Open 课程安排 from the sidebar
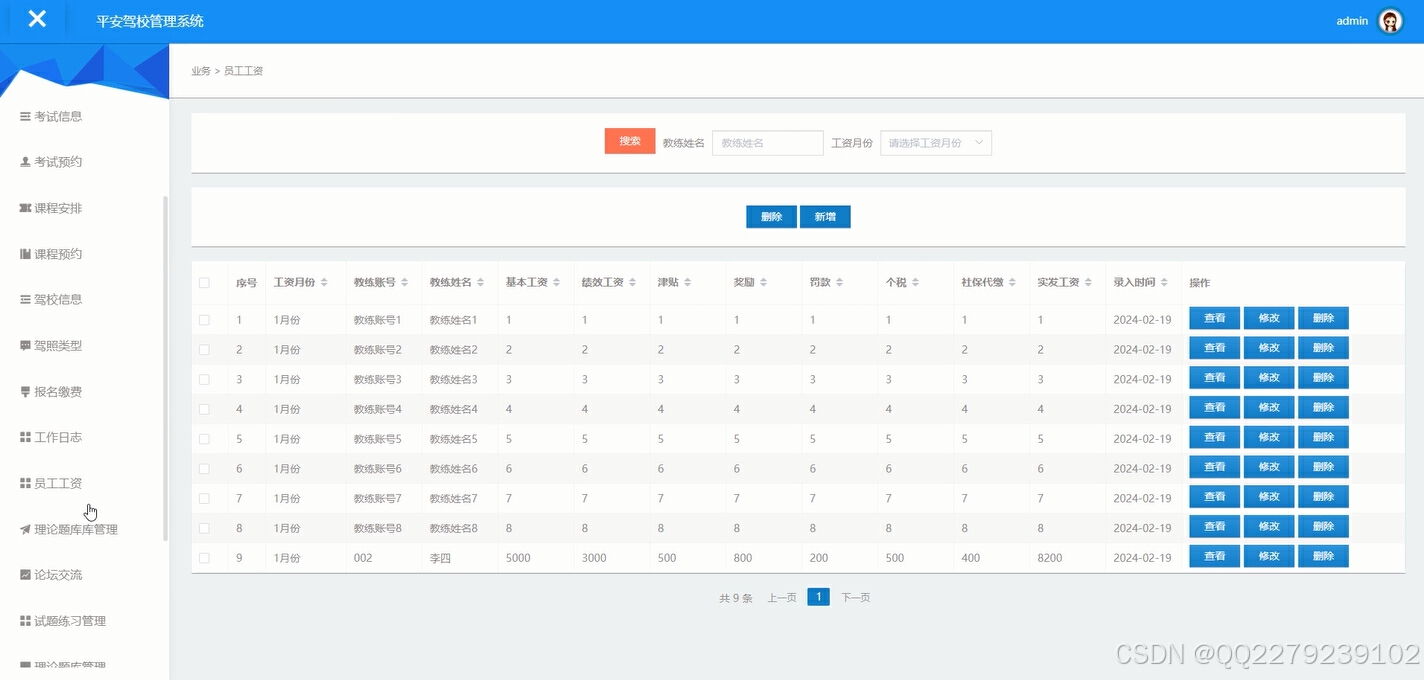Image resolution: width=1424 pixels, height=680 pixels. click(x=56, y=207)
